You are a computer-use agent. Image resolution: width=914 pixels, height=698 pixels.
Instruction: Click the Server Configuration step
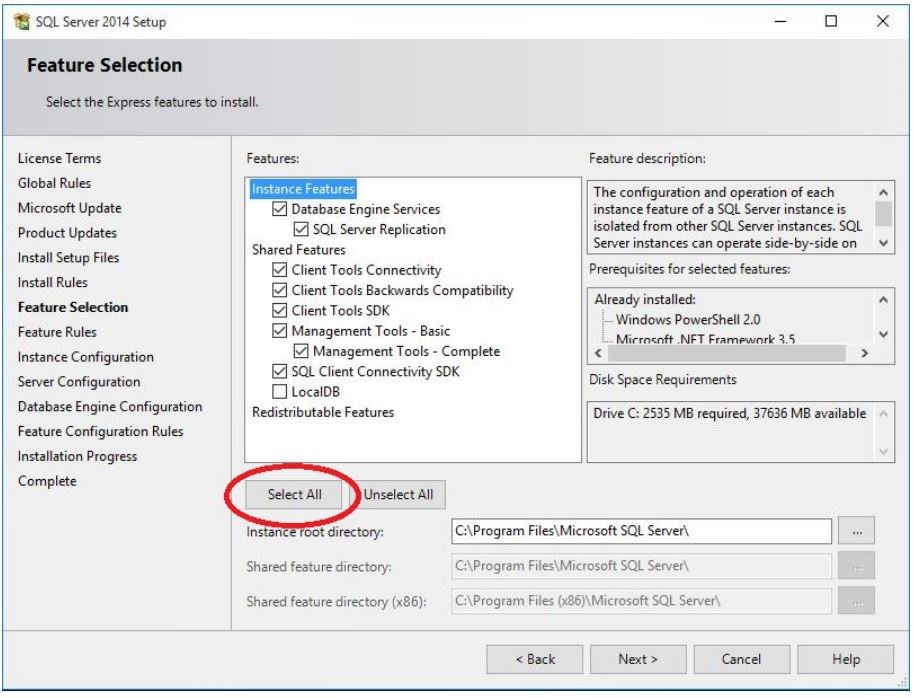click(x=79, y=382)
